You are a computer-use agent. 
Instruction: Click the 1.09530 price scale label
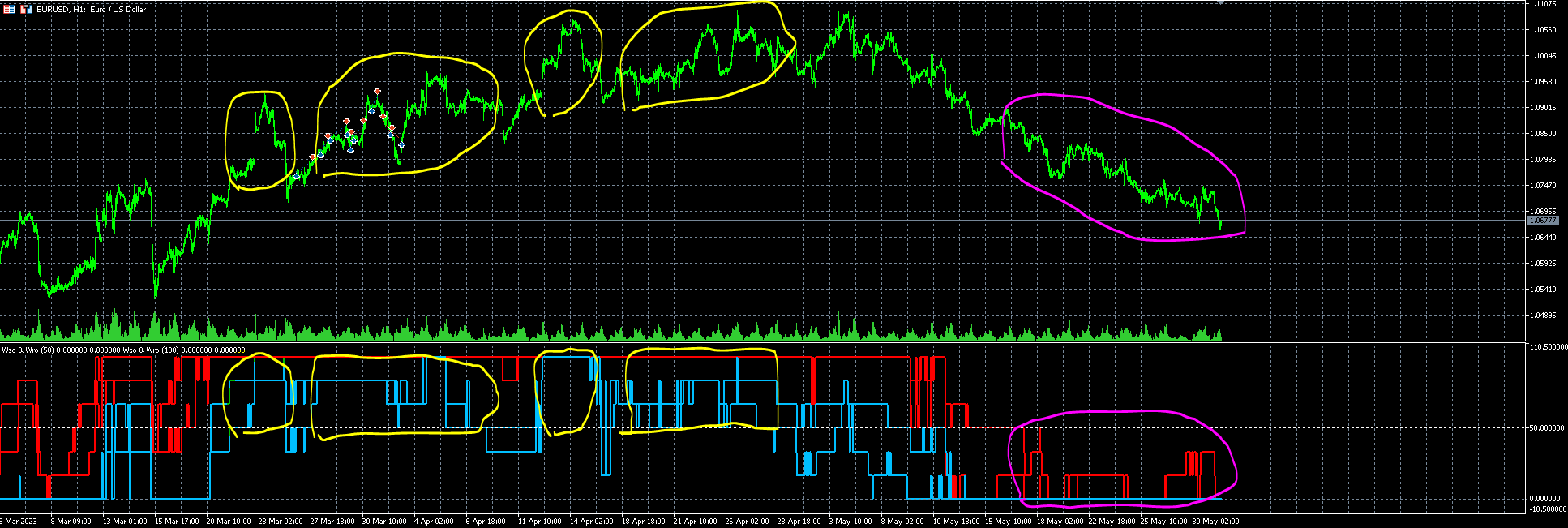tap(1543, 82)
